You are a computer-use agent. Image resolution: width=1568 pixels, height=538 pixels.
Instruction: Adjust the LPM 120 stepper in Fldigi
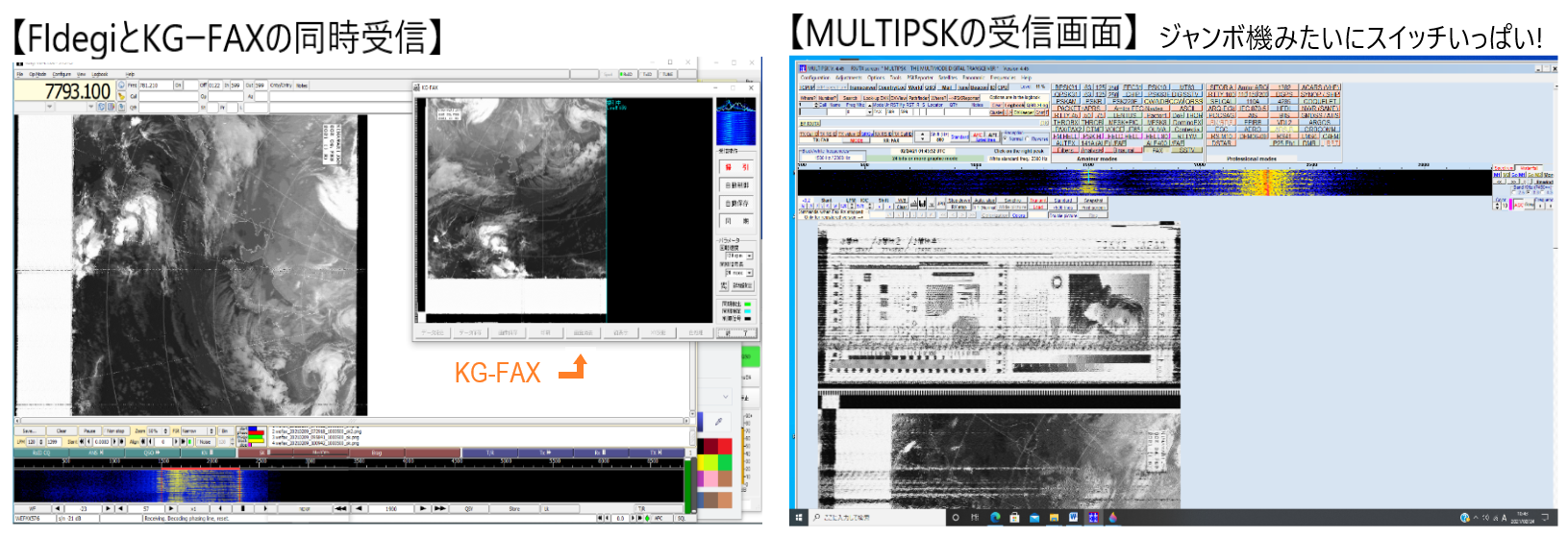coord(40,442)
